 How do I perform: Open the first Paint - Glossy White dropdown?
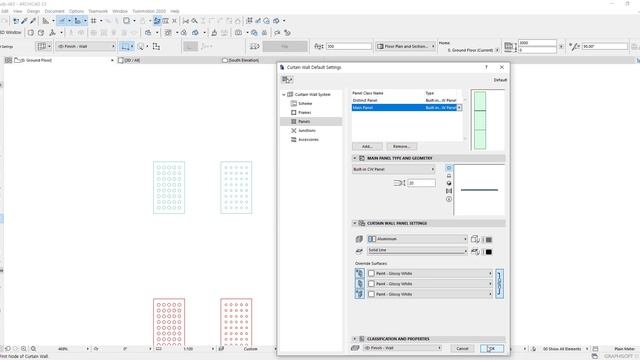click(430, 273)
